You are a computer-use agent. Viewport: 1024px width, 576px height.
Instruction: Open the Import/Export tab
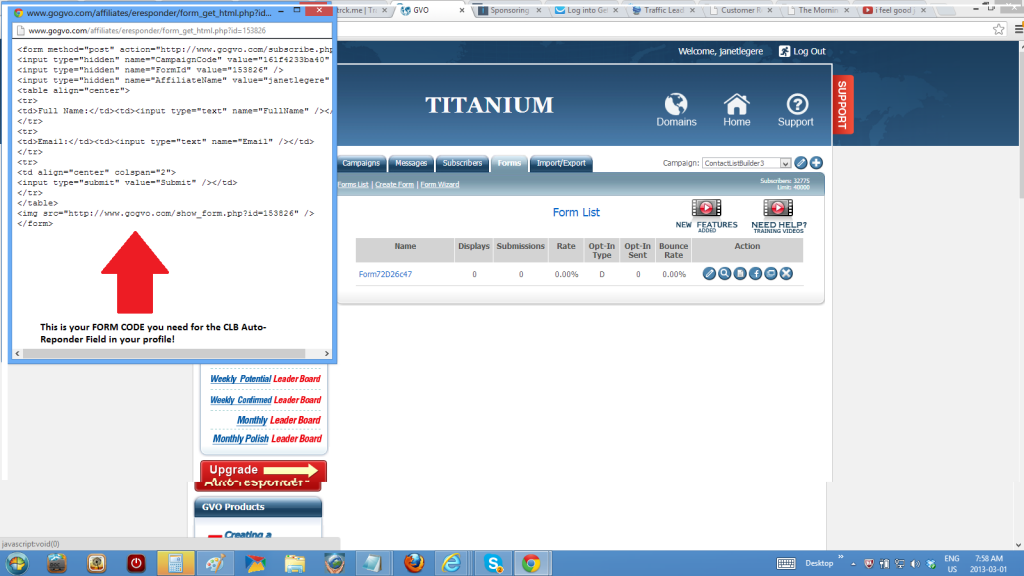pyautogui.click(x=561, y=163)
